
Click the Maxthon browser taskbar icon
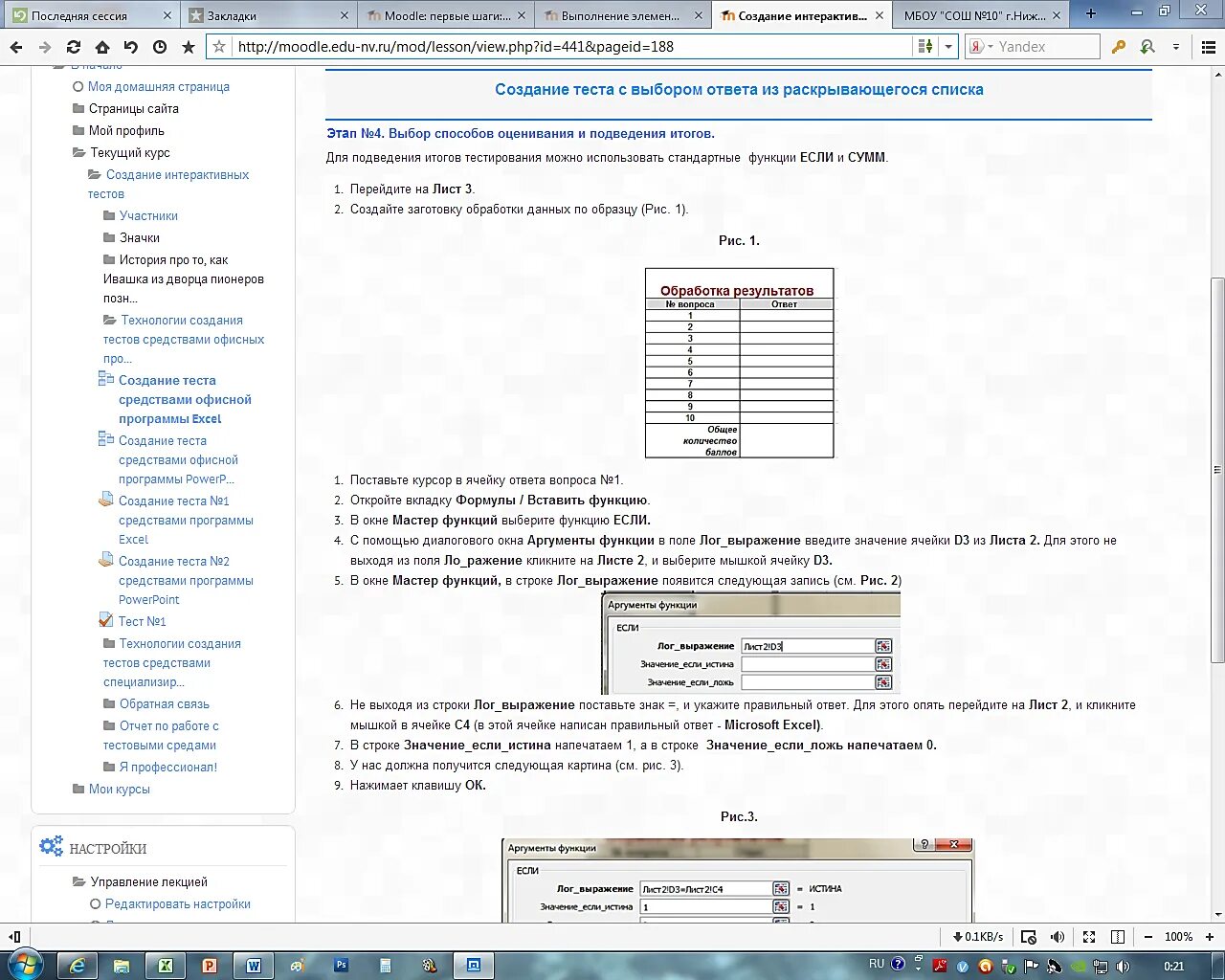473,966
